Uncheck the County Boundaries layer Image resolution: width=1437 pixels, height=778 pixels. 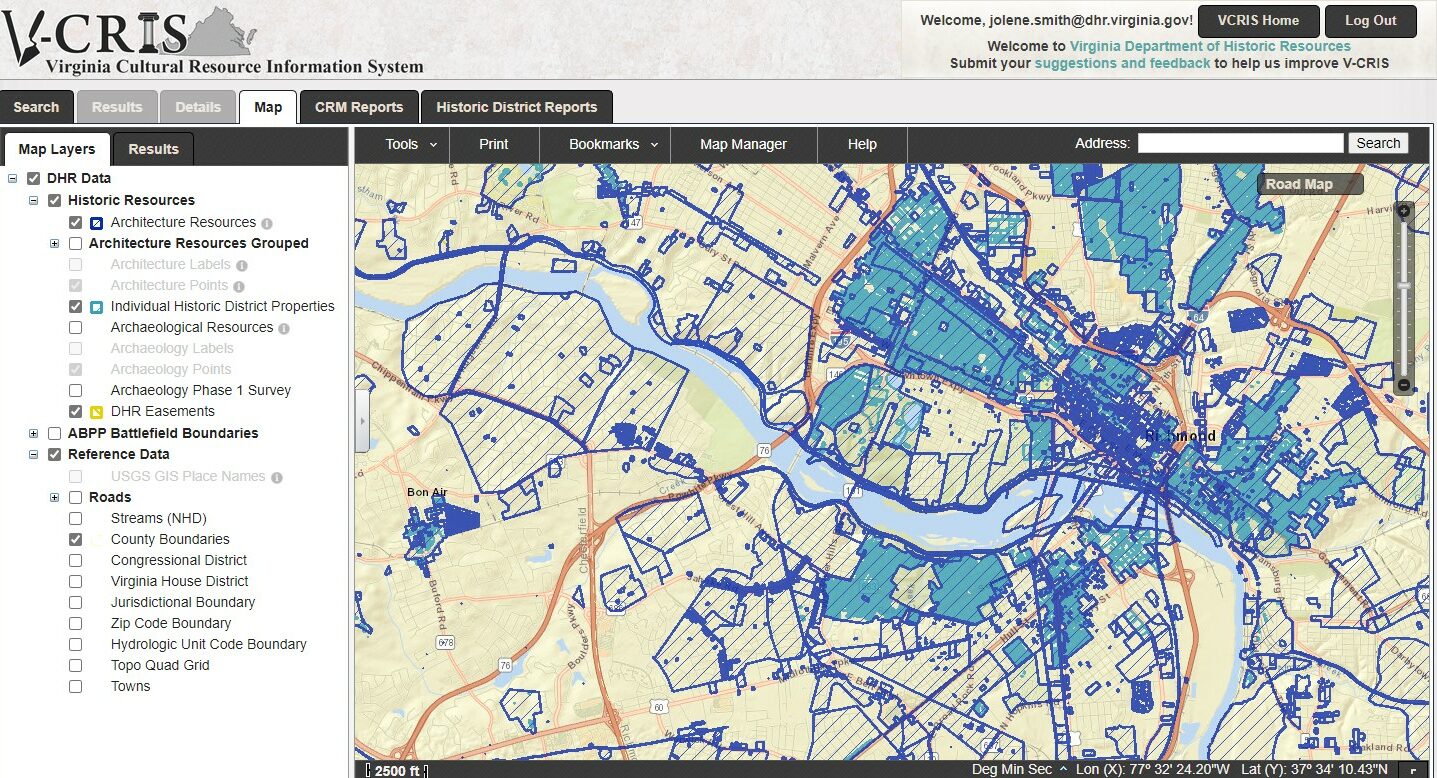(x=76, y=539)
